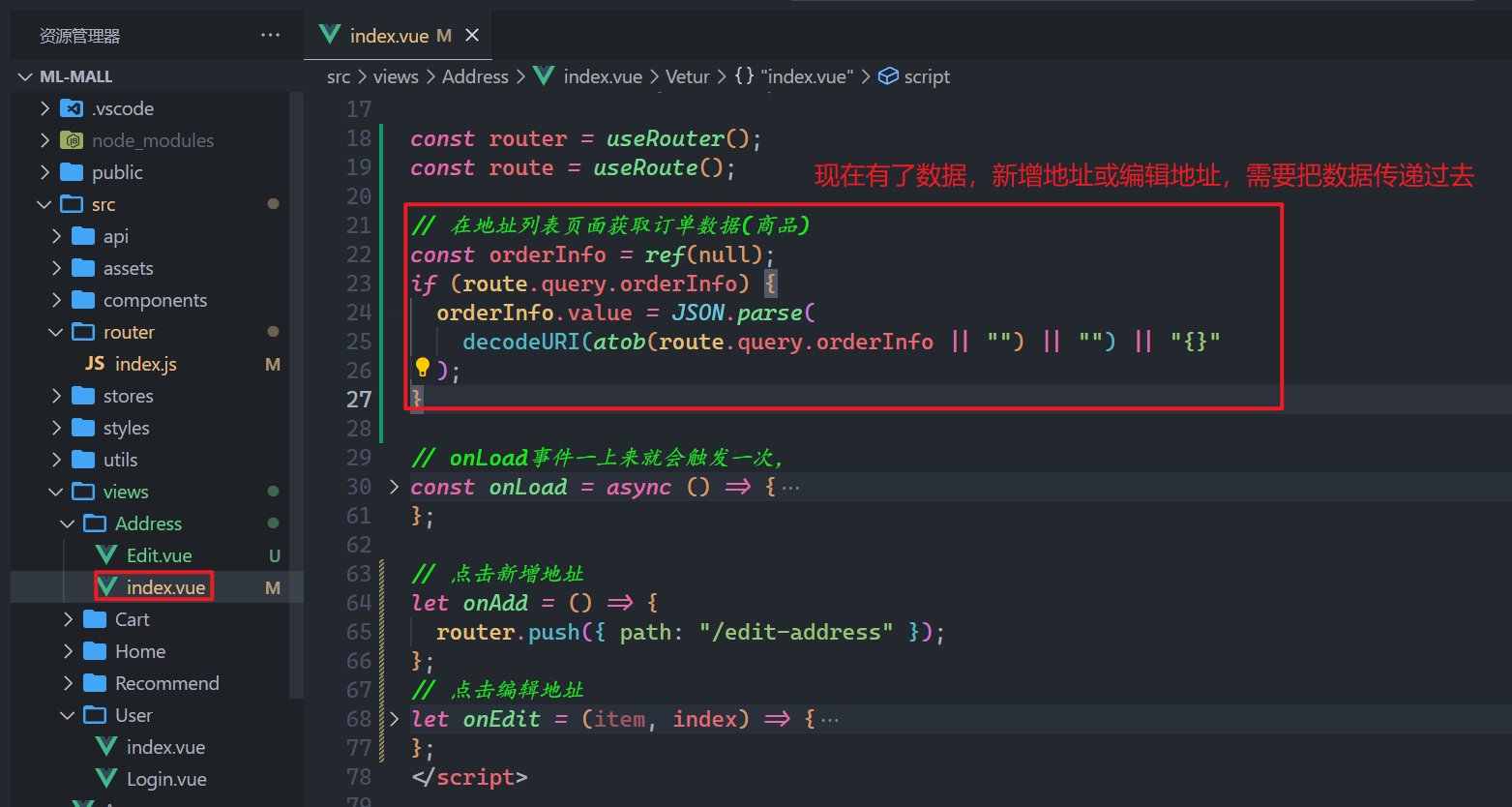Click the U status badge beside Edit.vue
This screenshot has width=1512, height=807.
[275, 555]
